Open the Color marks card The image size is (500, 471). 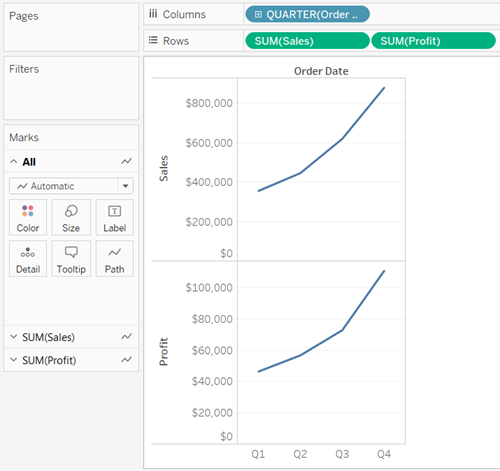point(28,218)
